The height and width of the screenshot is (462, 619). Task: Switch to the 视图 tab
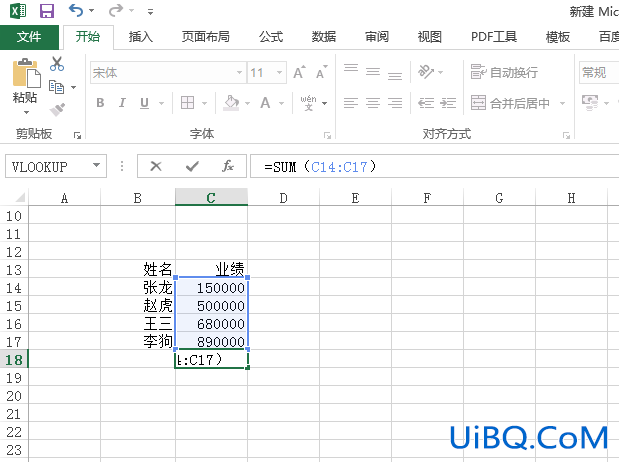pyautogui.click(x=430, y=37)
